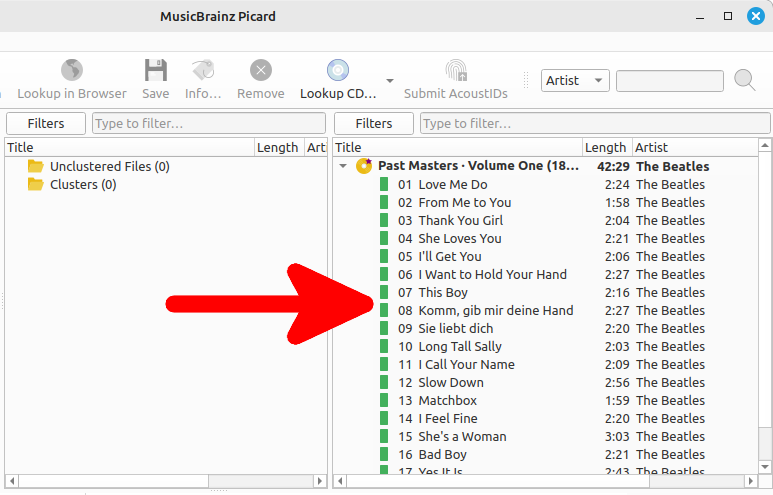Click the Lookup in Browser globe icon

[x=72, y=70]
